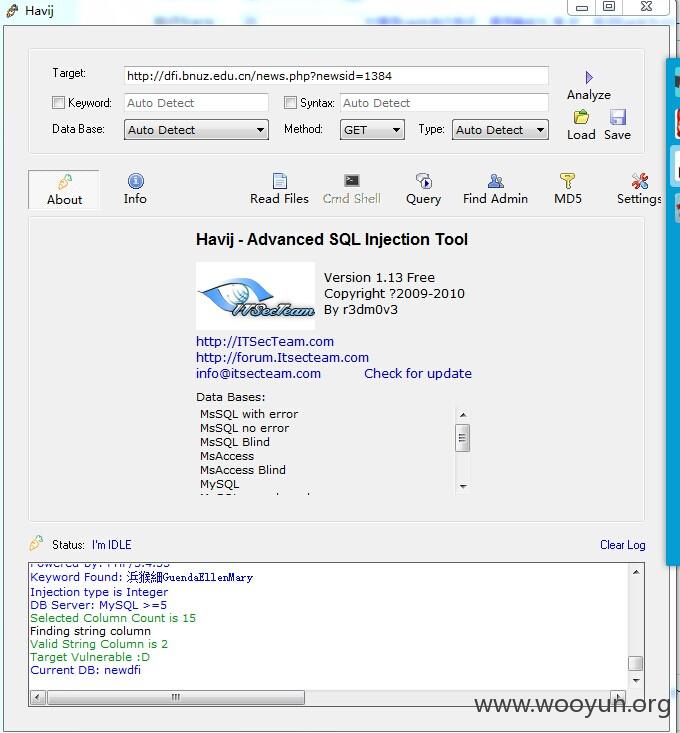
Task: Open the Read Files document icon
Action: 279,181
